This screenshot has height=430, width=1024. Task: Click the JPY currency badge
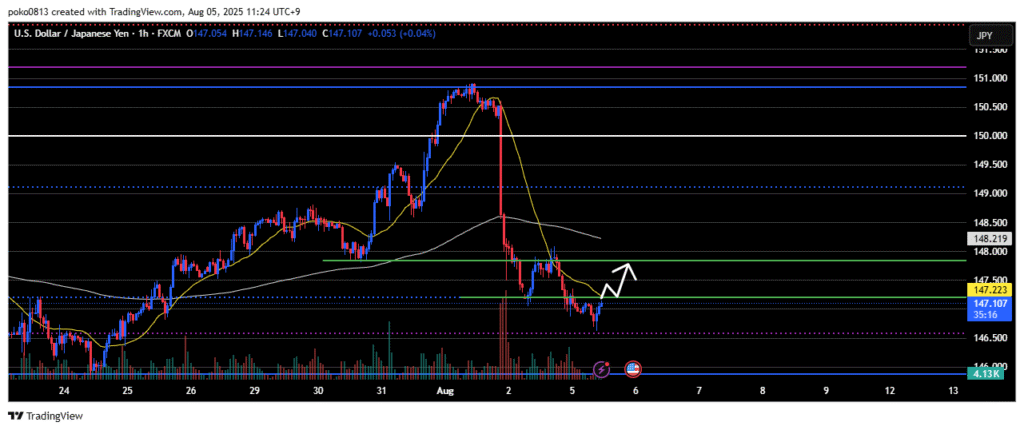984,36
